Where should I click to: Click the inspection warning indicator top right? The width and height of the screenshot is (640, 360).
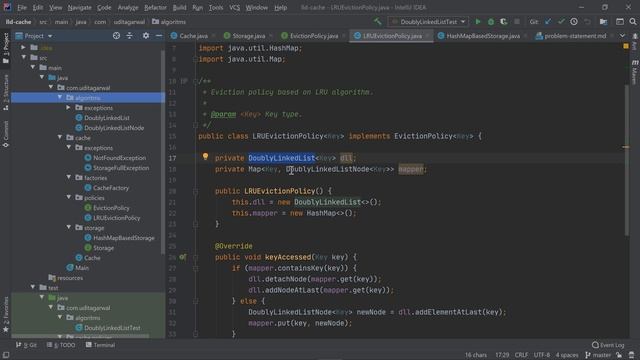pos(626,47)
